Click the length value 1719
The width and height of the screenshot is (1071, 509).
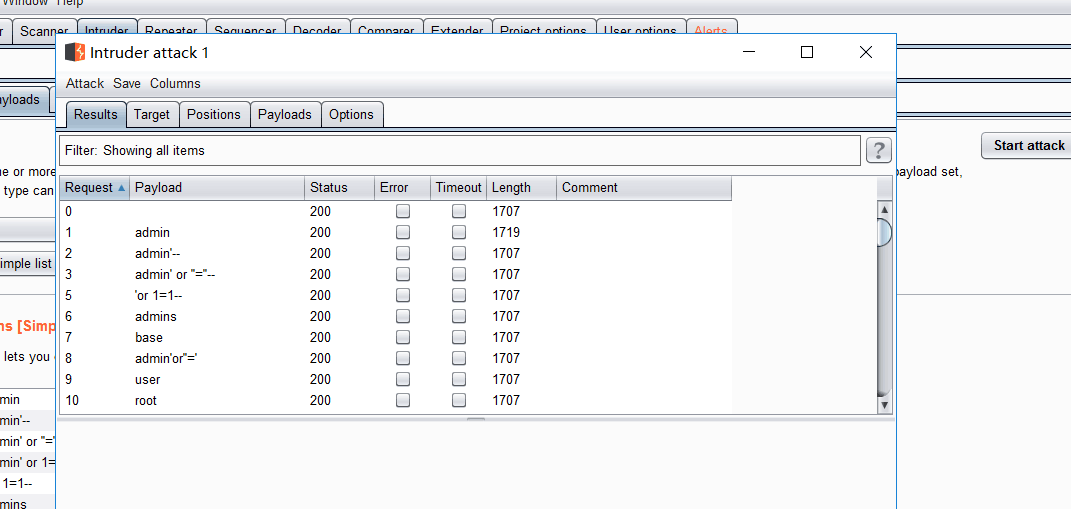point(505,232)
